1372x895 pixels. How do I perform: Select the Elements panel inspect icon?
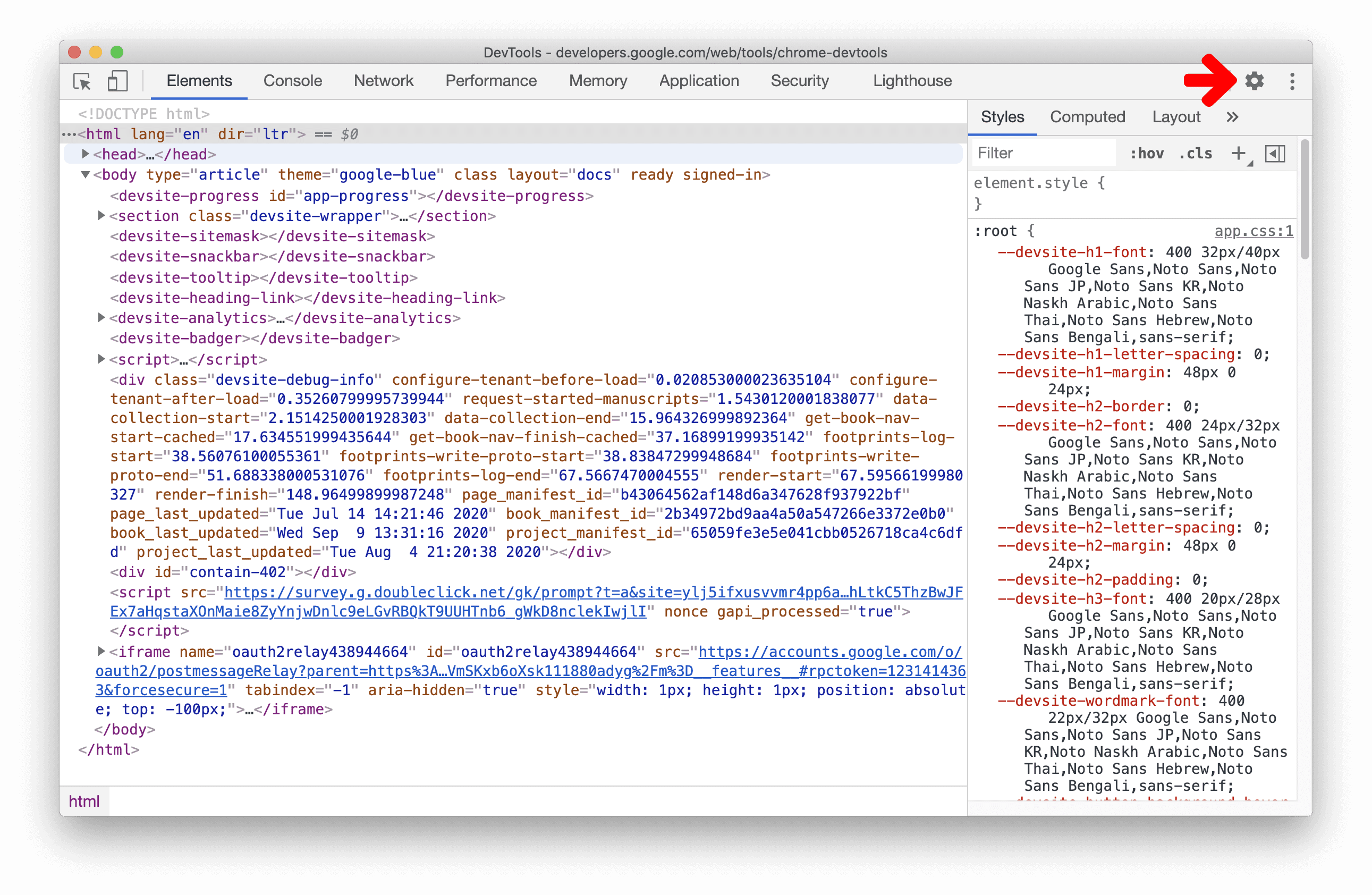(x=84, y=81)
